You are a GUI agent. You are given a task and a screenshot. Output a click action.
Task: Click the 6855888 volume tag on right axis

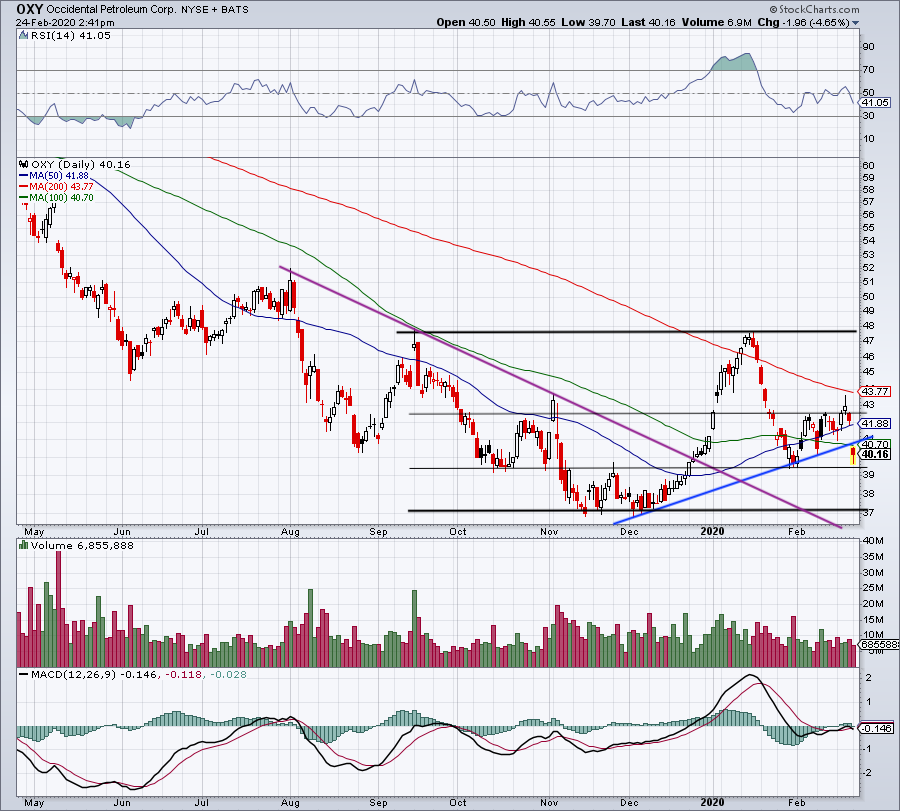880,645
